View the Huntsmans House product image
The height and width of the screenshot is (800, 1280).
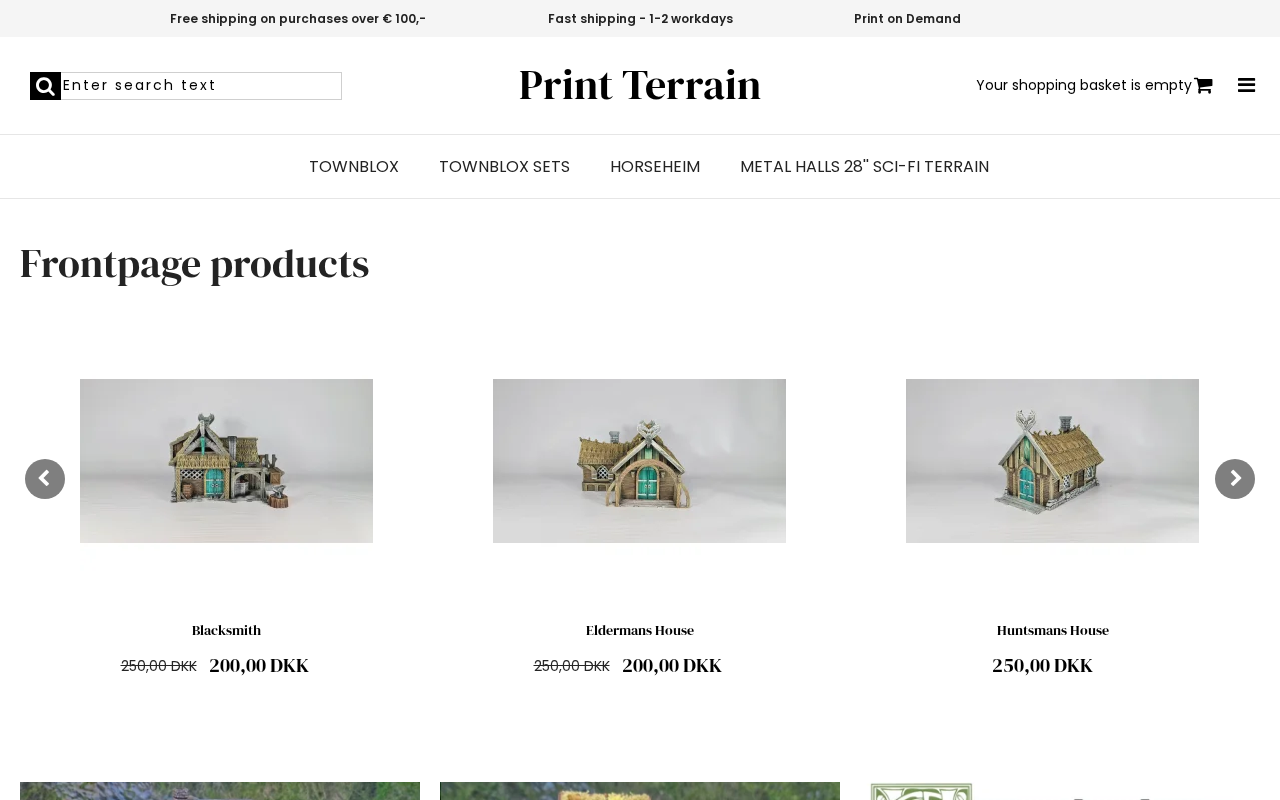click(1052, 461)
